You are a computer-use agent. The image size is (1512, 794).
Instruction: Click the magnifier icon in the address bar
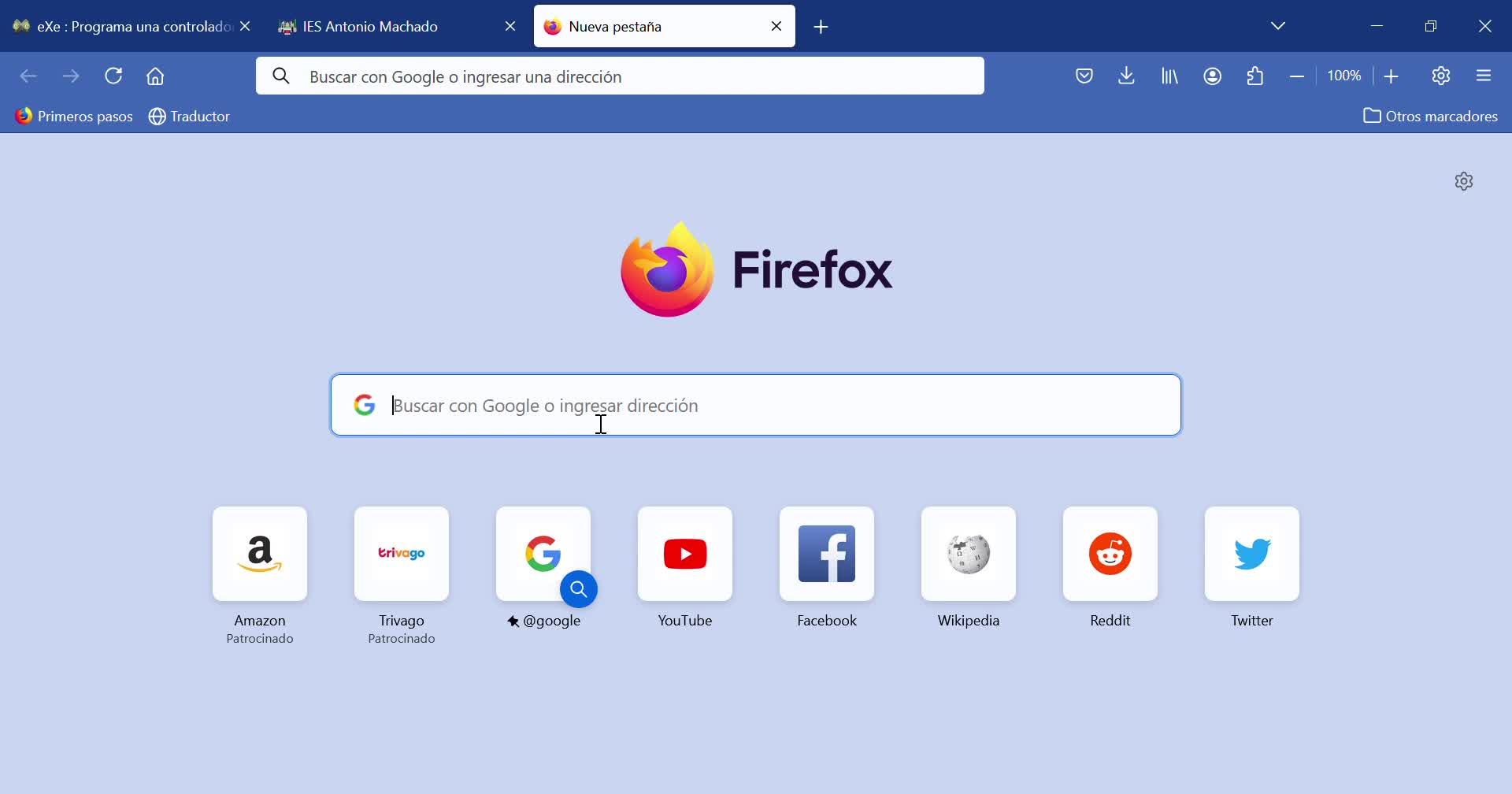click(x=281, y=76)
